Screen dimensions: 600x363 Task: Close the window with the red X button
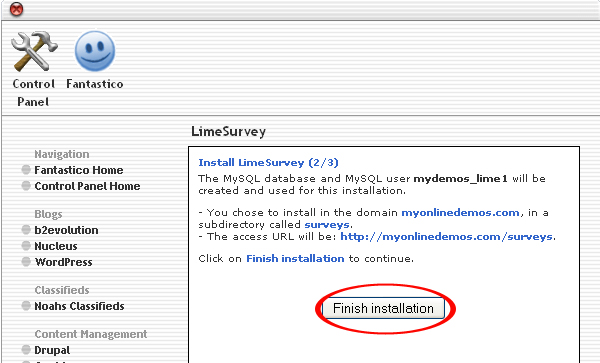coord(16,9)
